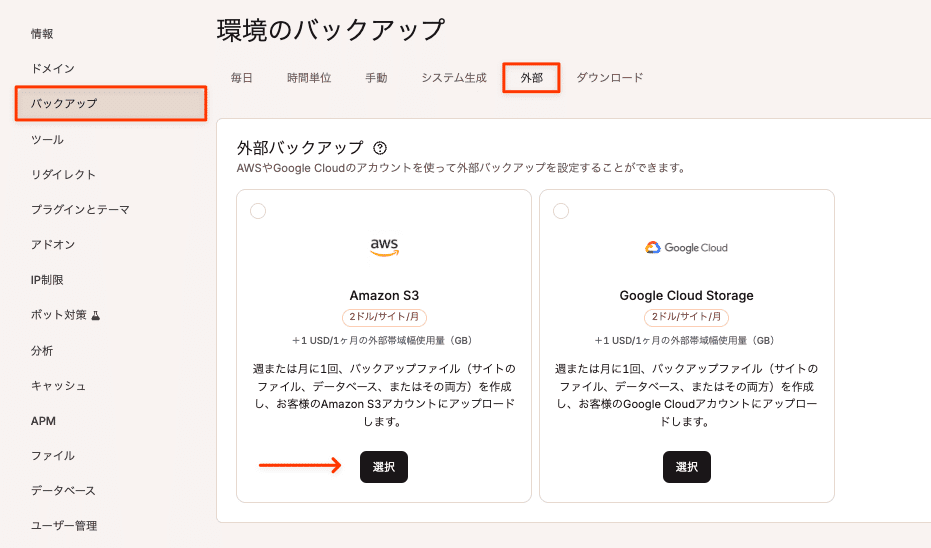Image resolution: width=931 pixels, height=548 pixels.
Task: Click the beaker icon next to ボット対策
Action: [96, 315]
